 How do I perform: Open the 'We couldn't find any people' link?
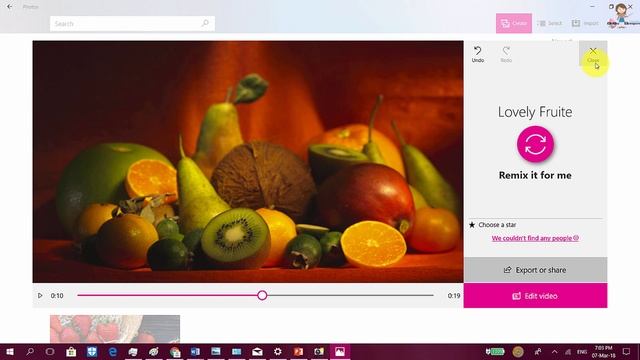tap(535, 238)
